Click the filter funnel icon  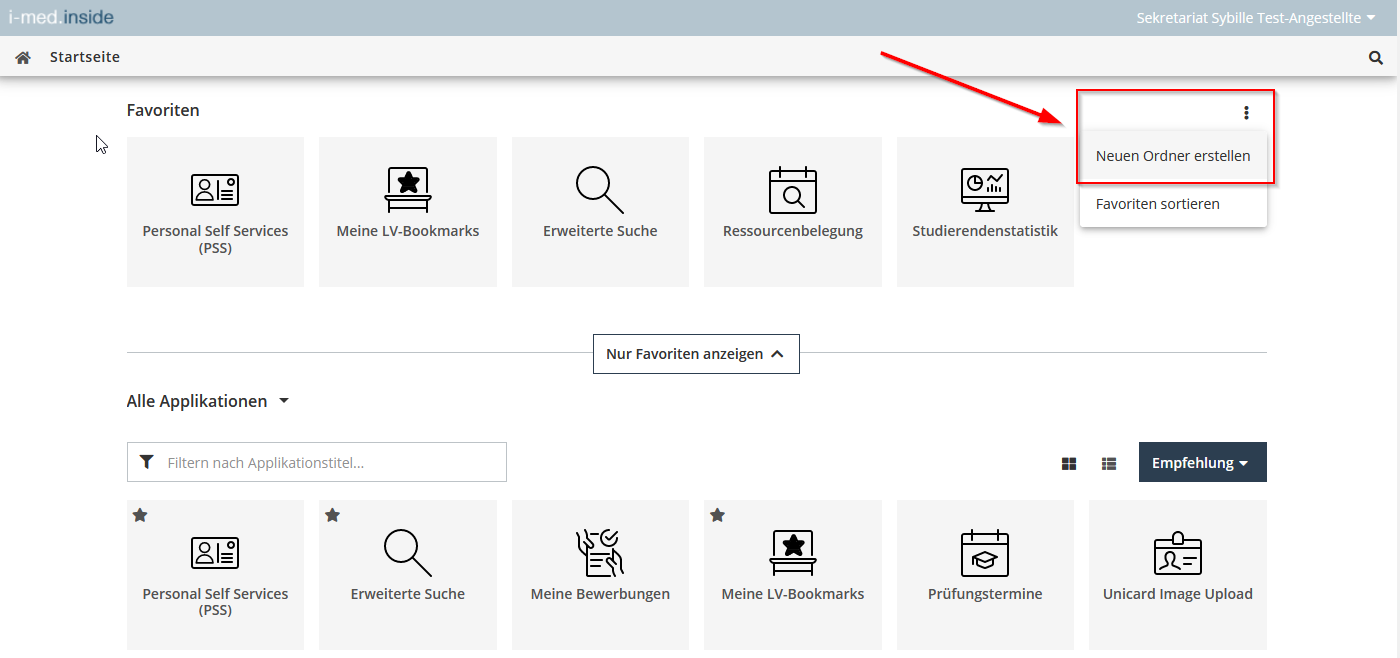click(147, 462)
